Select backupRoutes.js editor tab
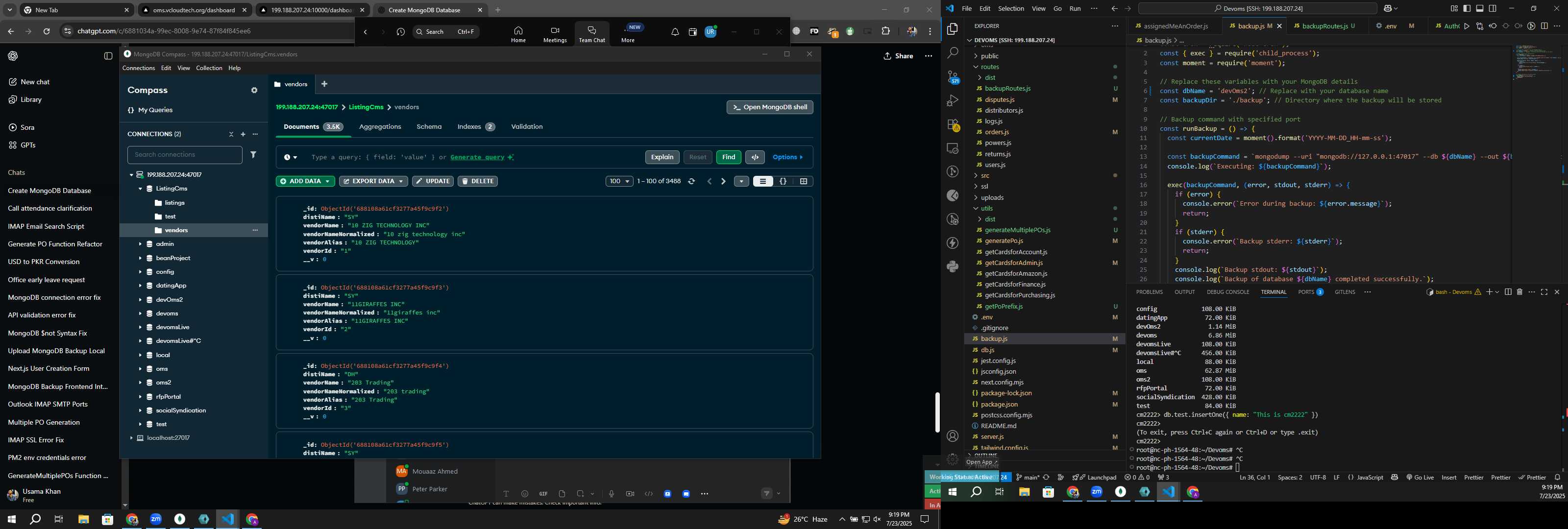 [x=1324, y=26]
